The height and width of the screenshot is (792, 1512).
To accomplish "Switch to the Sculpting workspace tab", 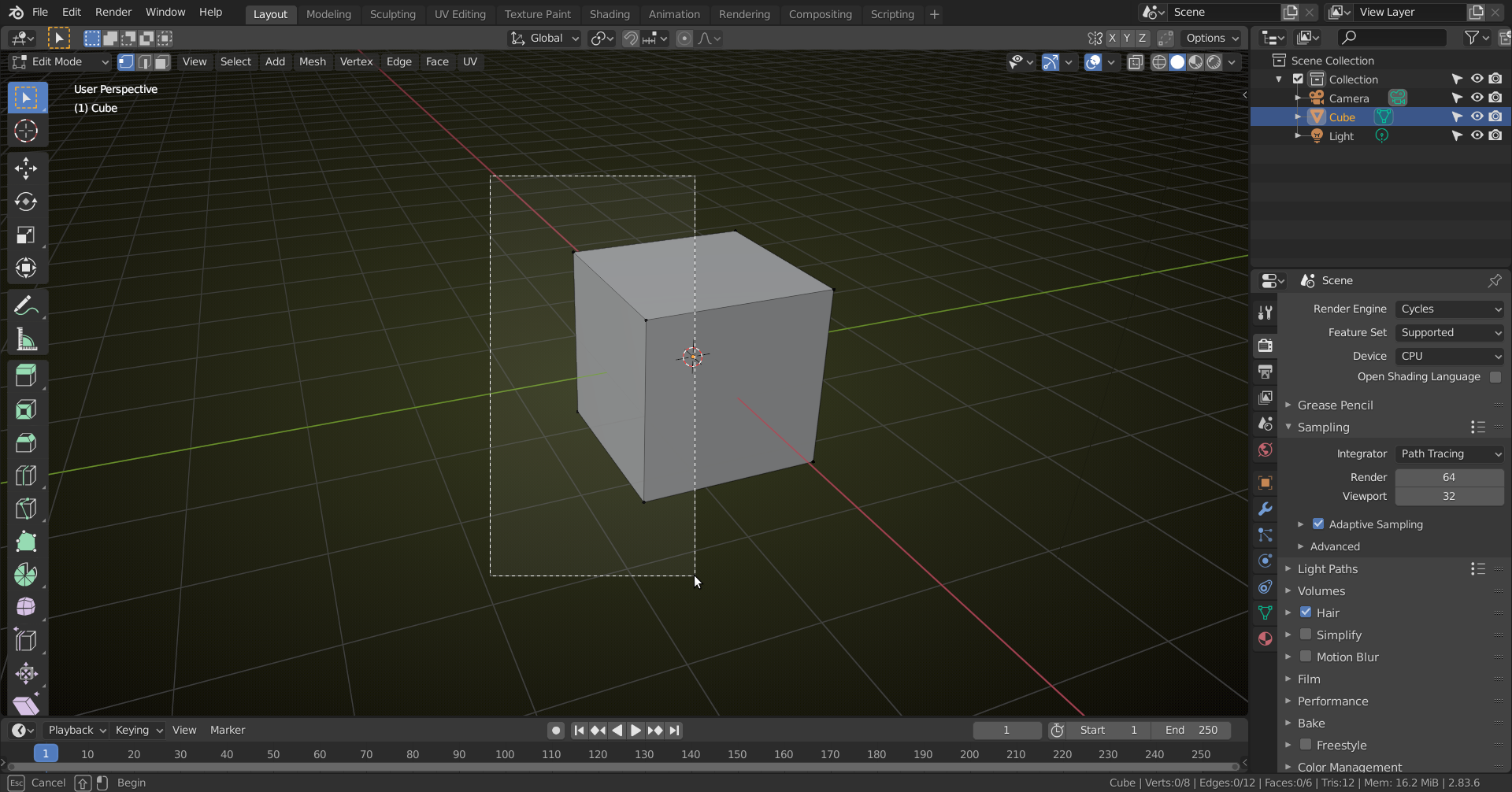I will (392, 14).
